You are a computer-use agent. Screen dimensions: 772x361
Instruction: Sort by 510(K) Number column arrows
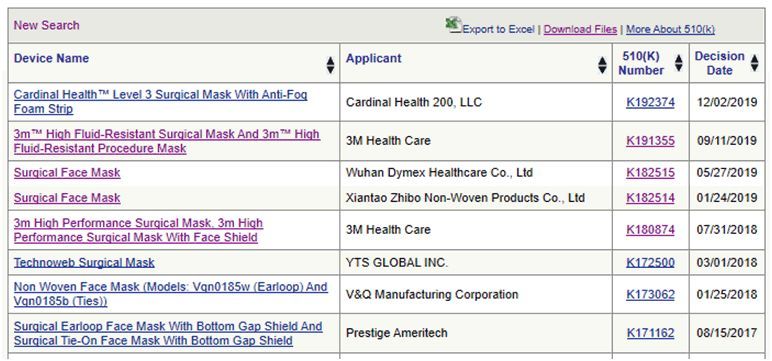click(x=679, y=63)
